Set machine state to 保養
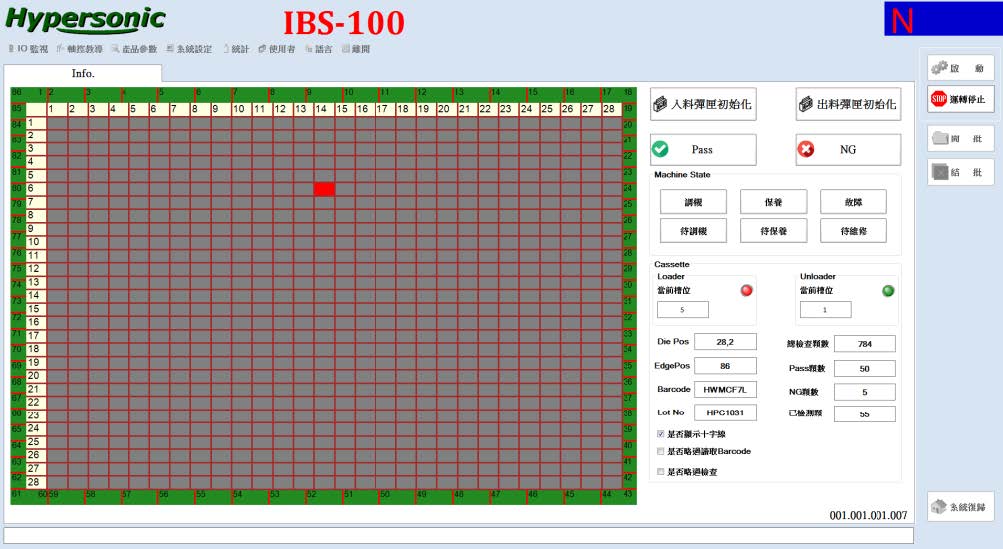The width and height of the screenshot is (1003, 549). click(773, 202)
